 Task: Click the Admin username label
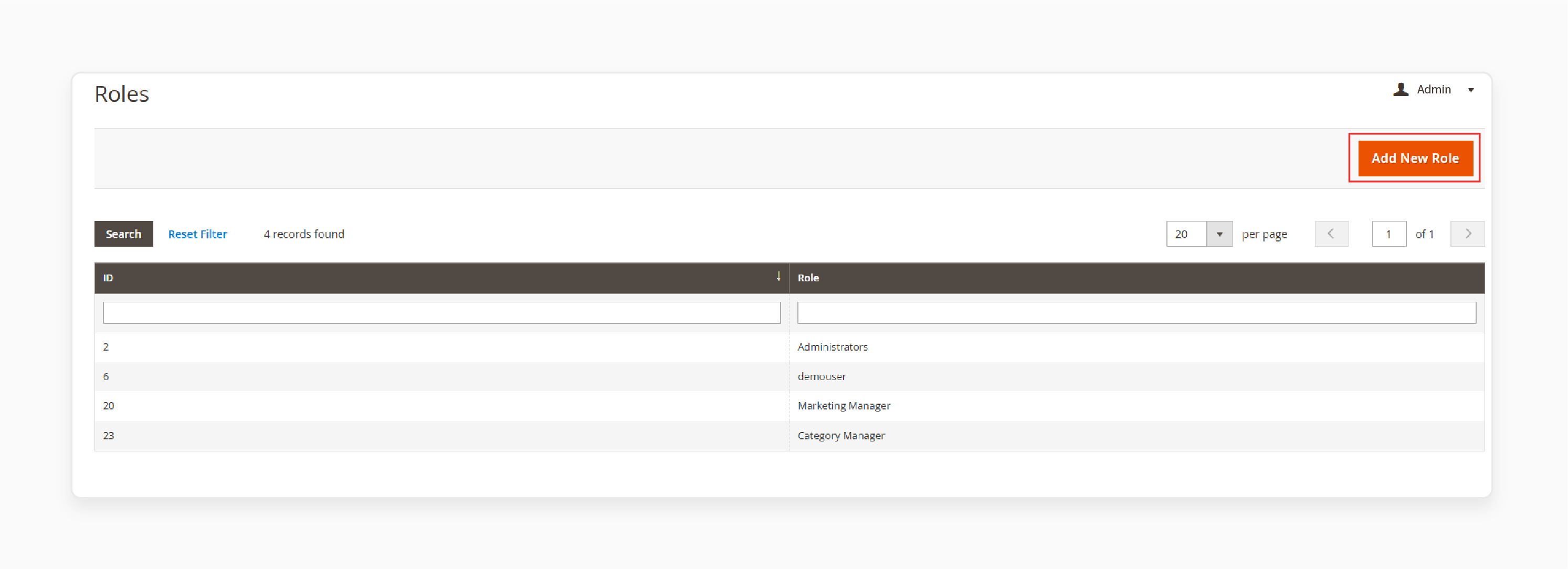[x=1434, y=89]
